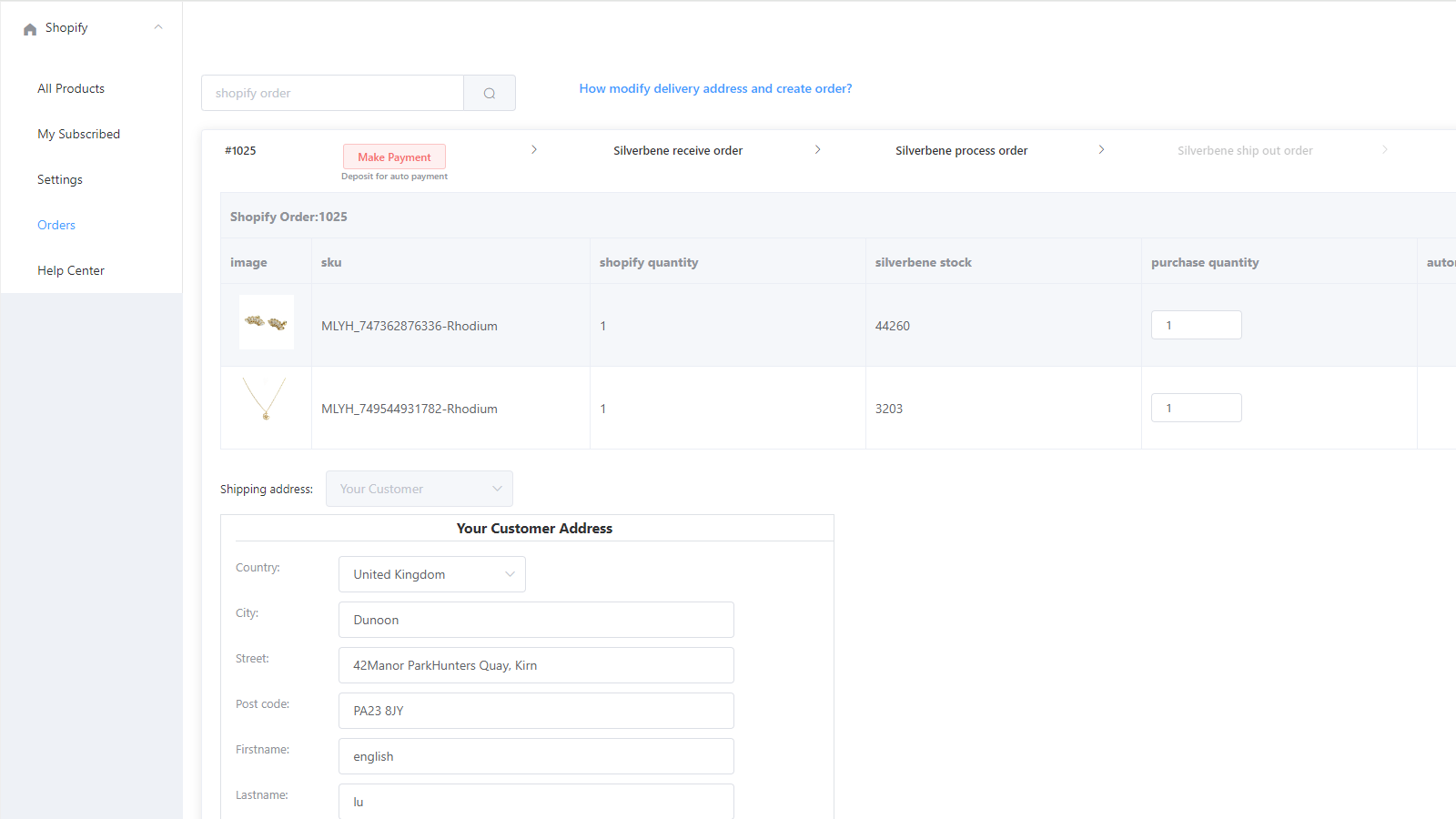1456x819 pixels.
Task: Open All Products from sidebar
Action: (x=71, y=88)
